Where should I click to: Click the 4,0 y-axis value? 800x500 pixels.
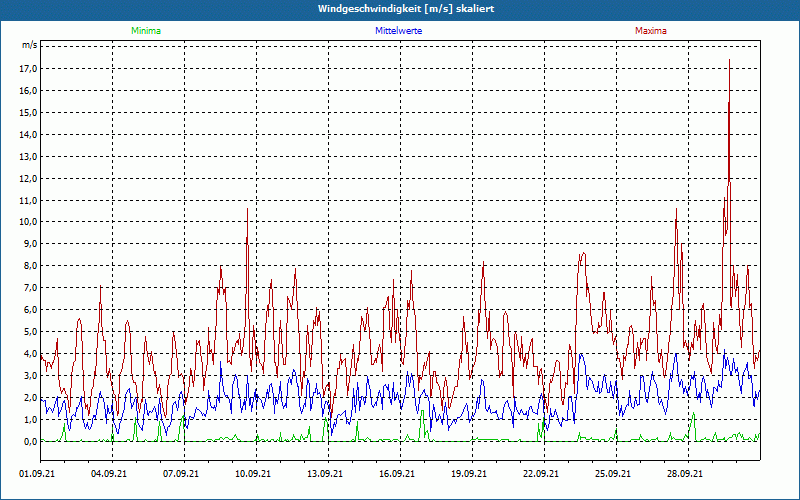pyautogui.click(x=31, y=353)
